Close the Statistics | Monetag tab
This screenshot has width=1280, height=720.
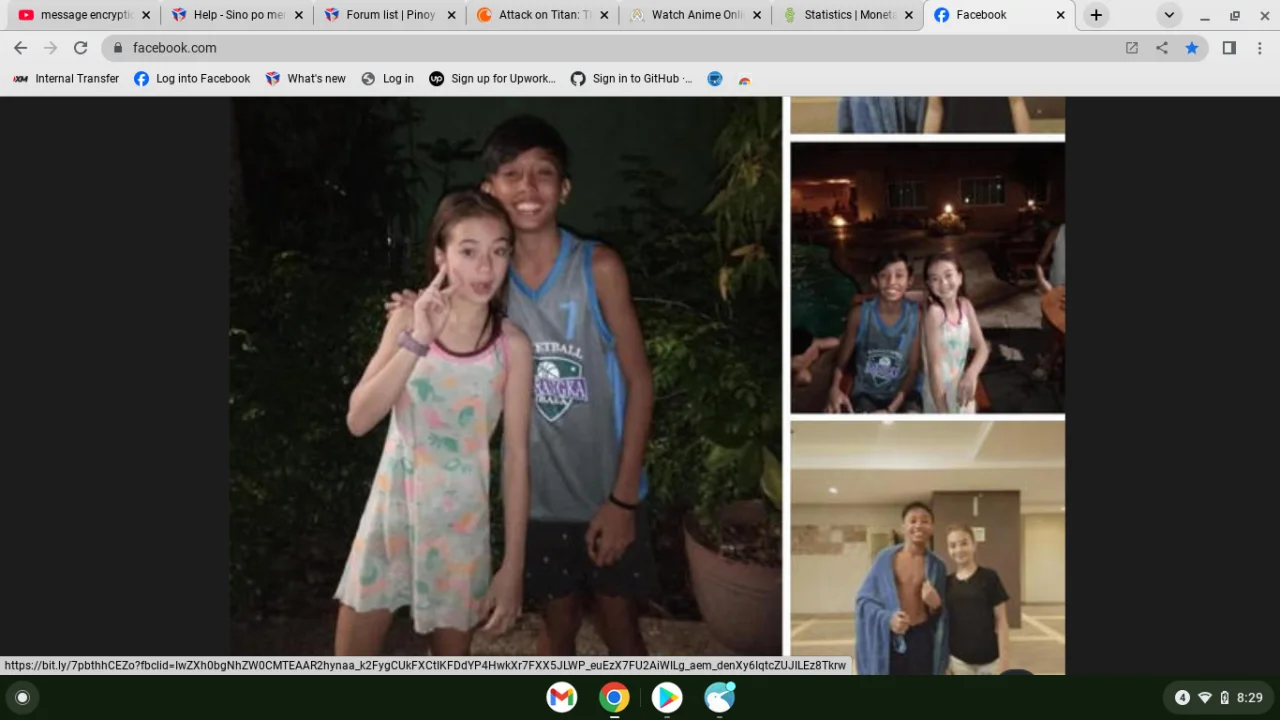[x=909, y=15]
